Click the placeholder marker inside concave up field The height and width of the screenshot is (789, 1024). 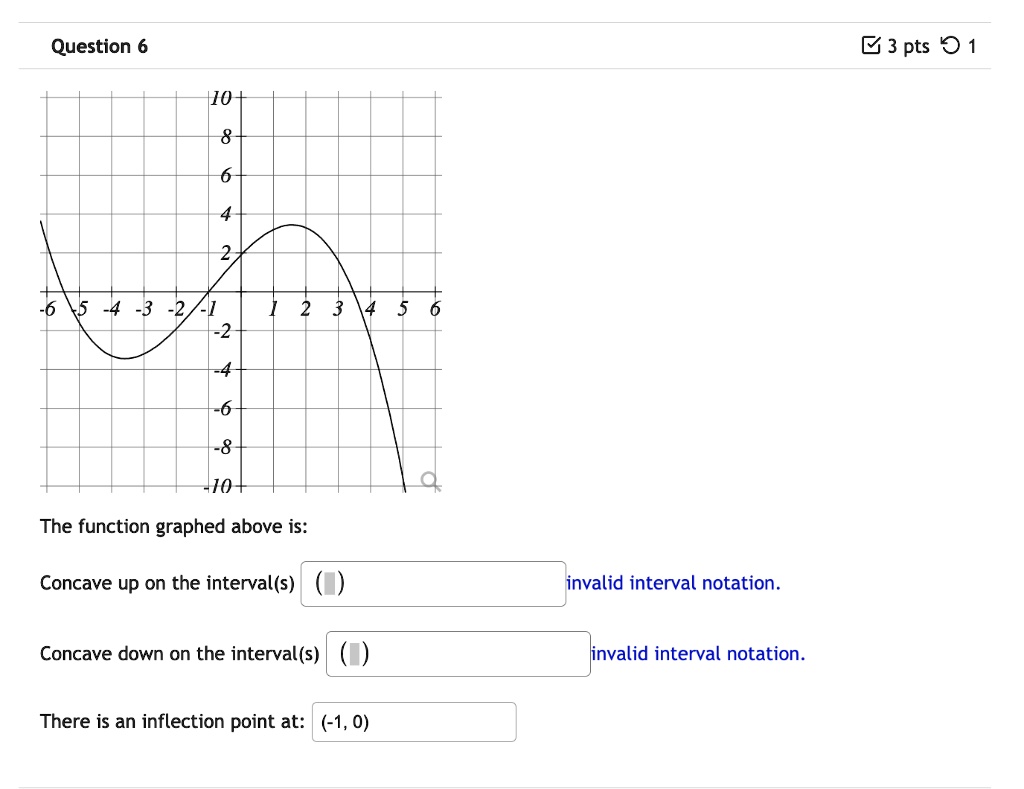[331, 583]
